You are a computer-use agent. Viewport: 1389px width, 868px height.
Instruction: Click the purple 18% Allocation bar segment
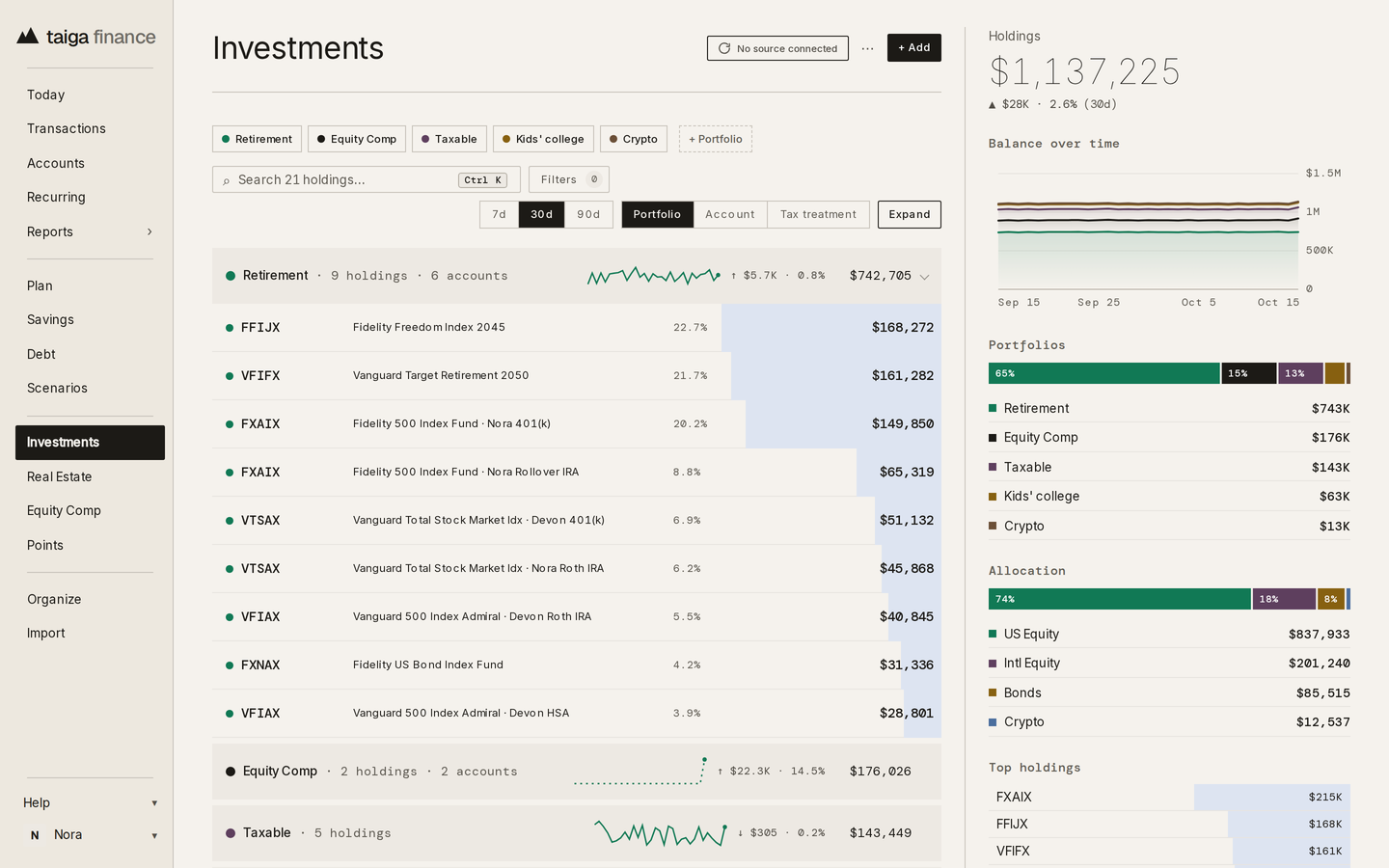pos(1285,599)
